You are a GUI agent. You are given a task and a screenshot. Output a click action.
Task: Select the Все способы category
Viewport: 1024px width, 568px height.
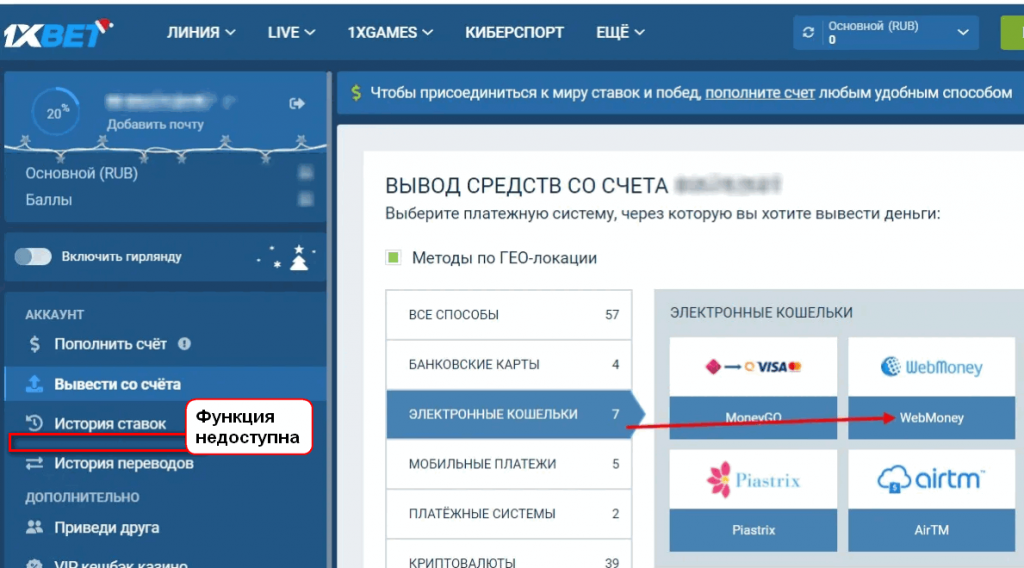click(x=508, y=315)
